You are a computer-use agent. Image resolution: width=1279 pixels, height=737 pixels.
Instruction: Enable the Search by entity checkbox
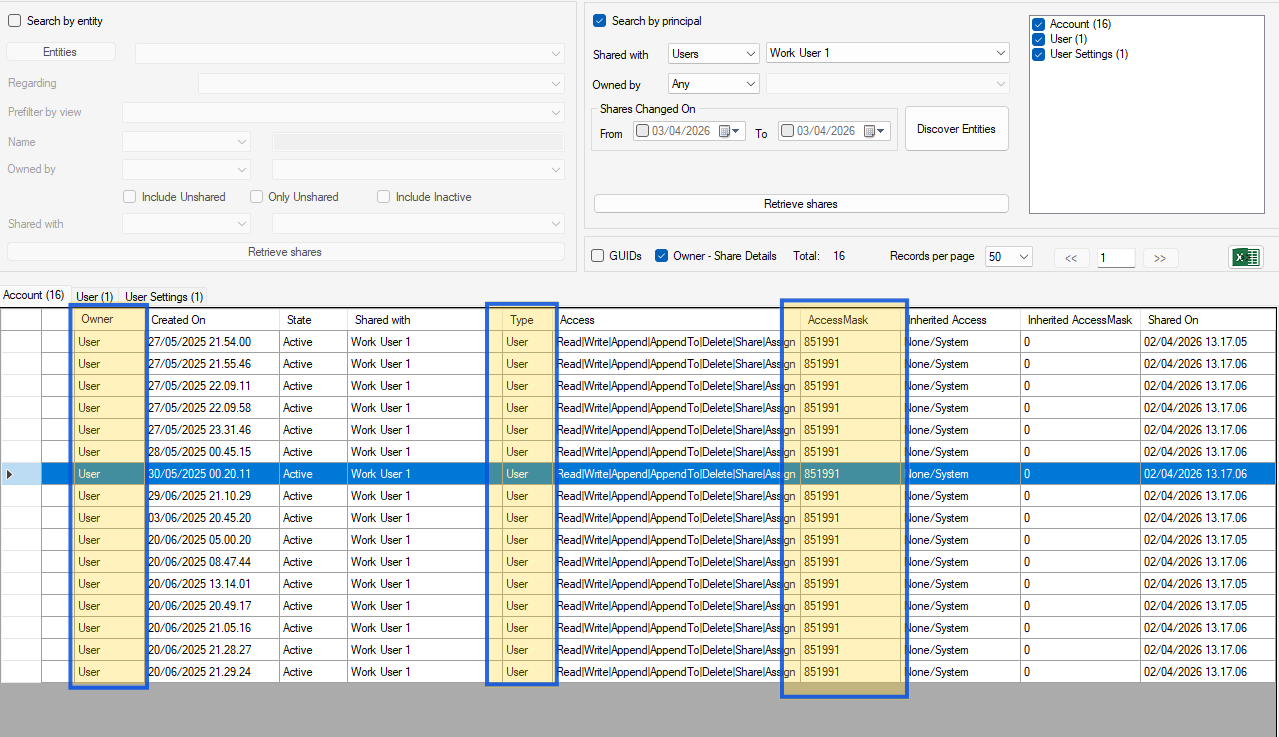pos(14,20)
